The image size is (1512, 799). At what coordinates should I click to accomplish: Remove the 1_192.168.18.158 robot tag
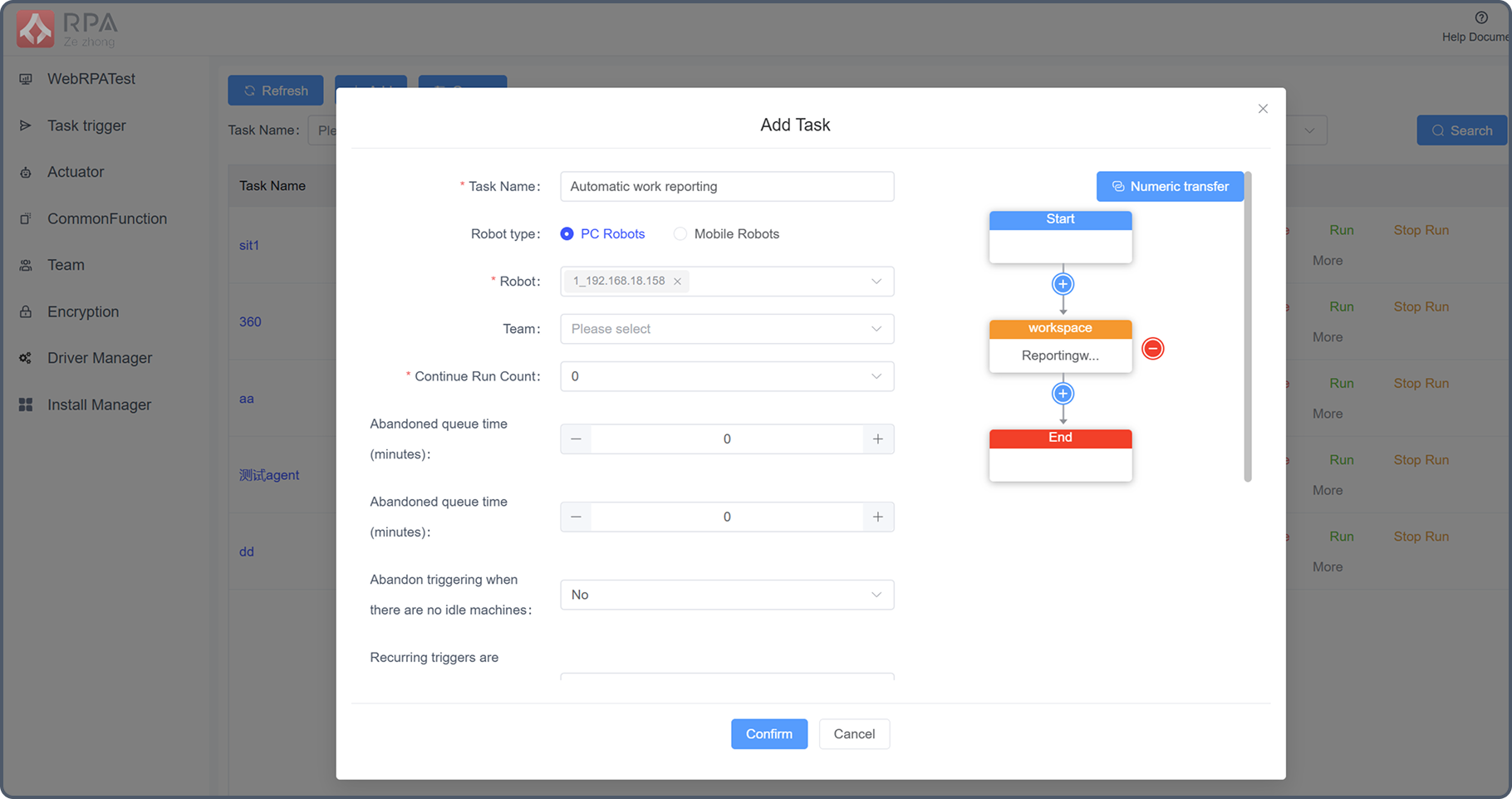[x=678, y=282]
